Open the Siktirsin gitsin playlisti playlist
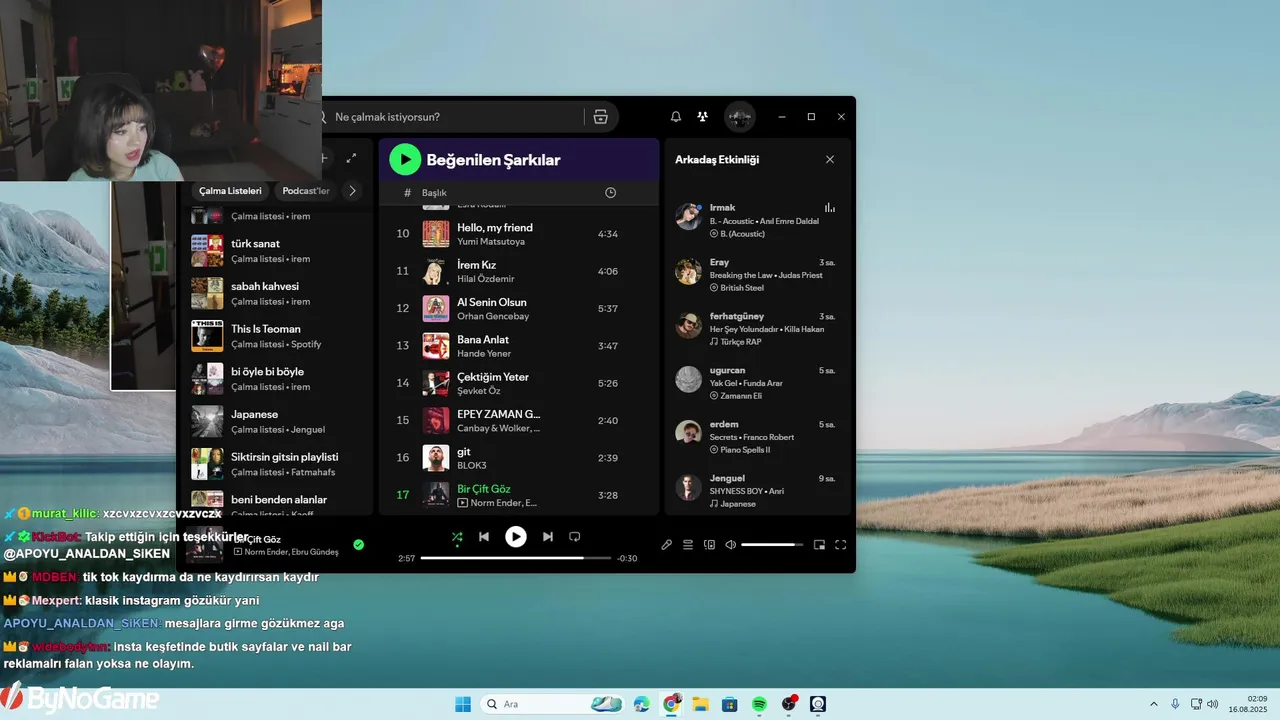The image size is (1280, 720). click(275, 464)
